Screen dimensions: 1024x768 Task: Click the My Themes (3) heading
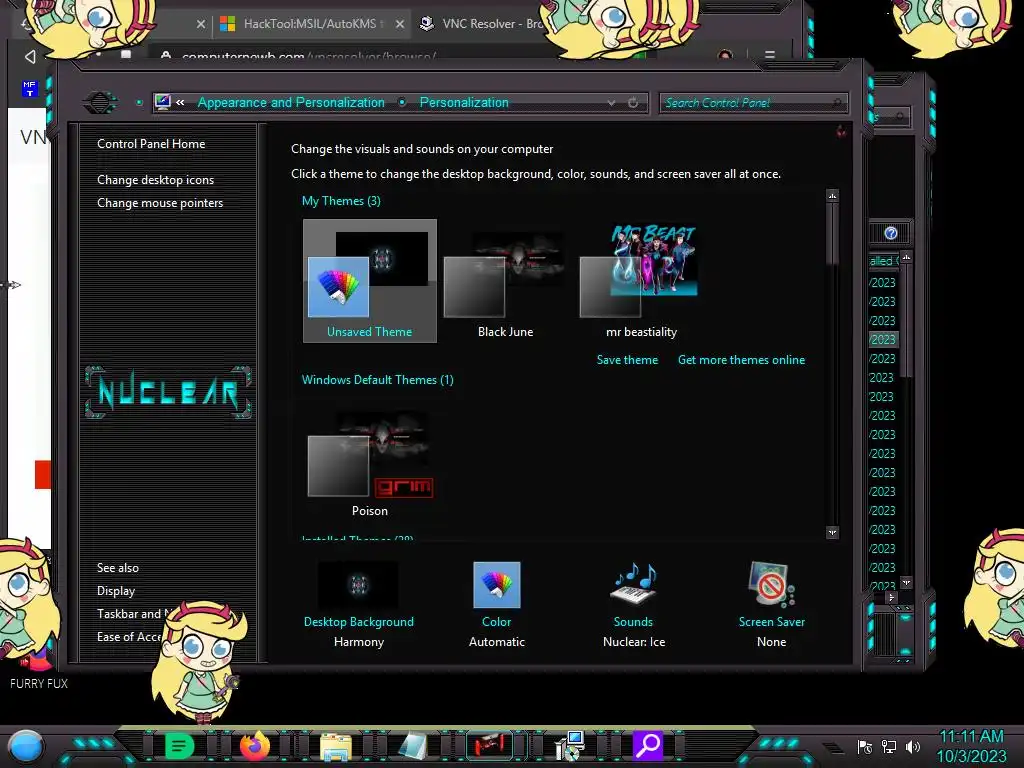click(341, 201)
